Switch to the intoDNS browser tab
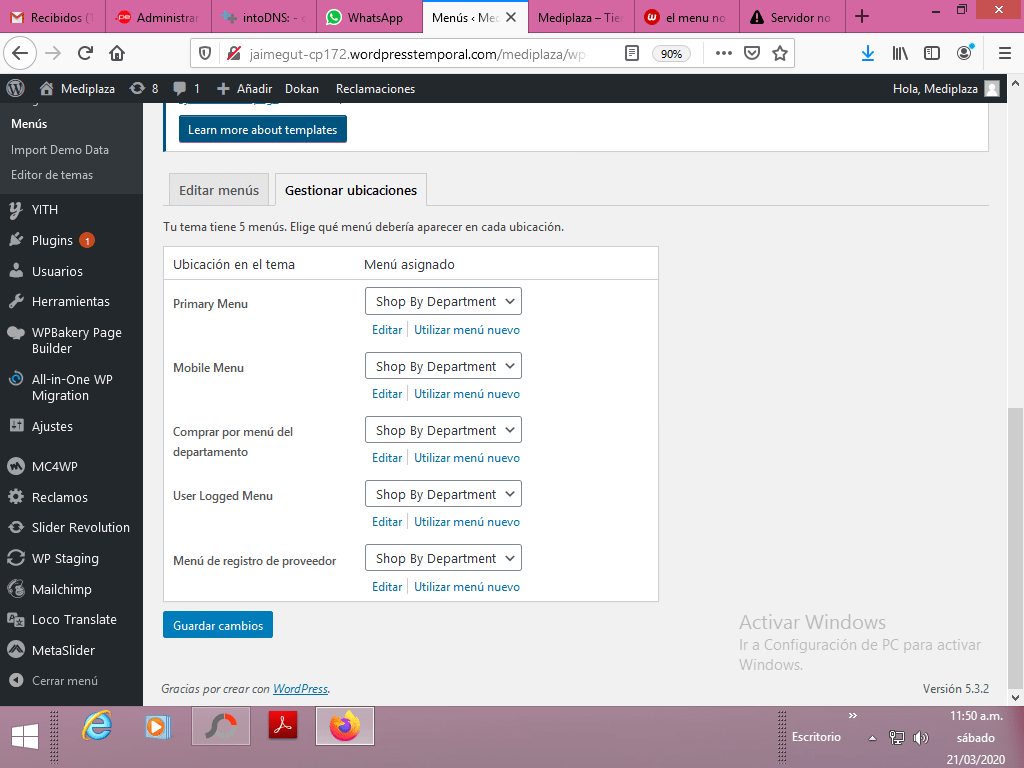 (x=264, y=17)
